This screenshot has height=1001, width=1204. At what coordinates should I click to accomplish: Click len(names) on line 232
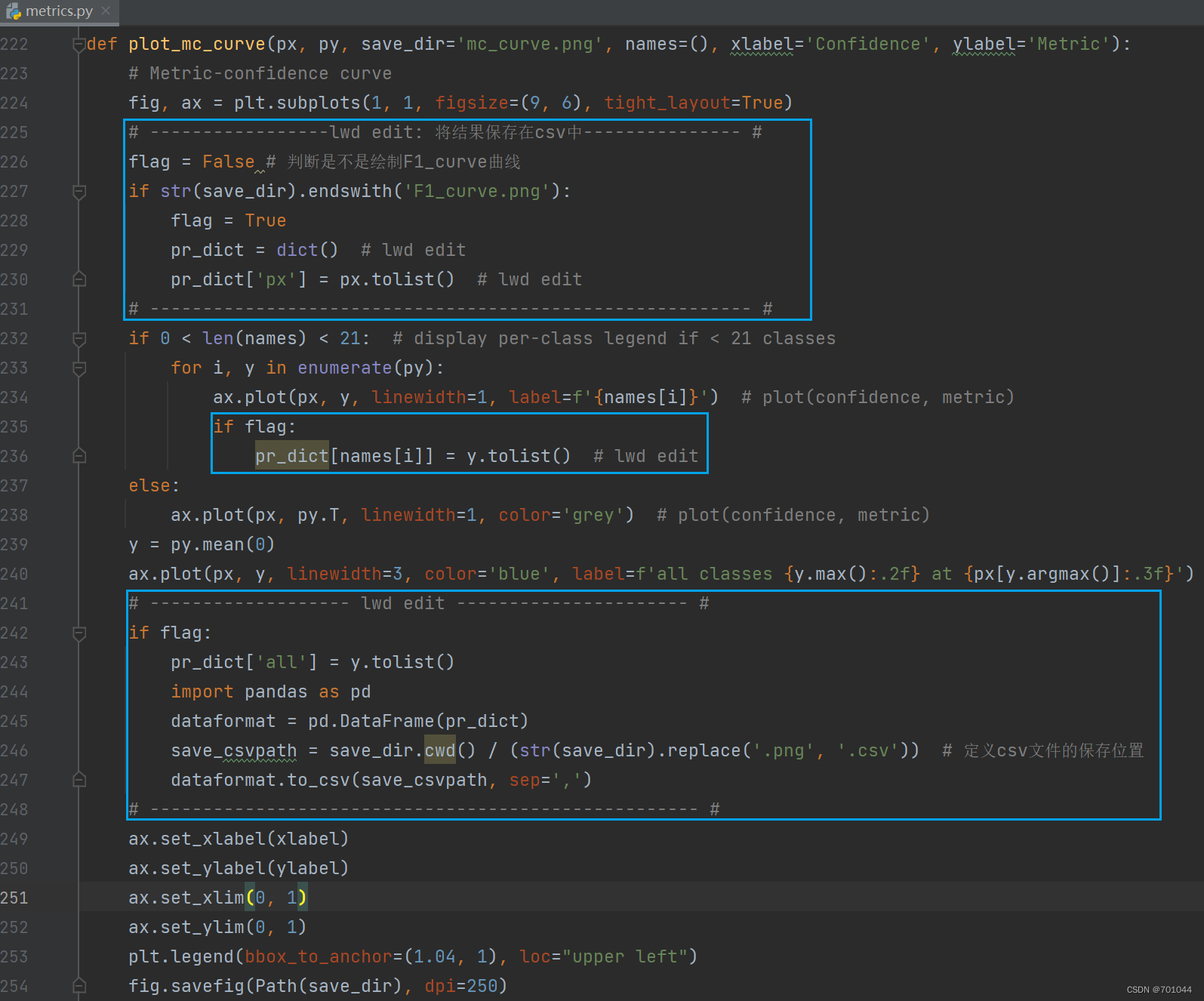coord(255,339)
